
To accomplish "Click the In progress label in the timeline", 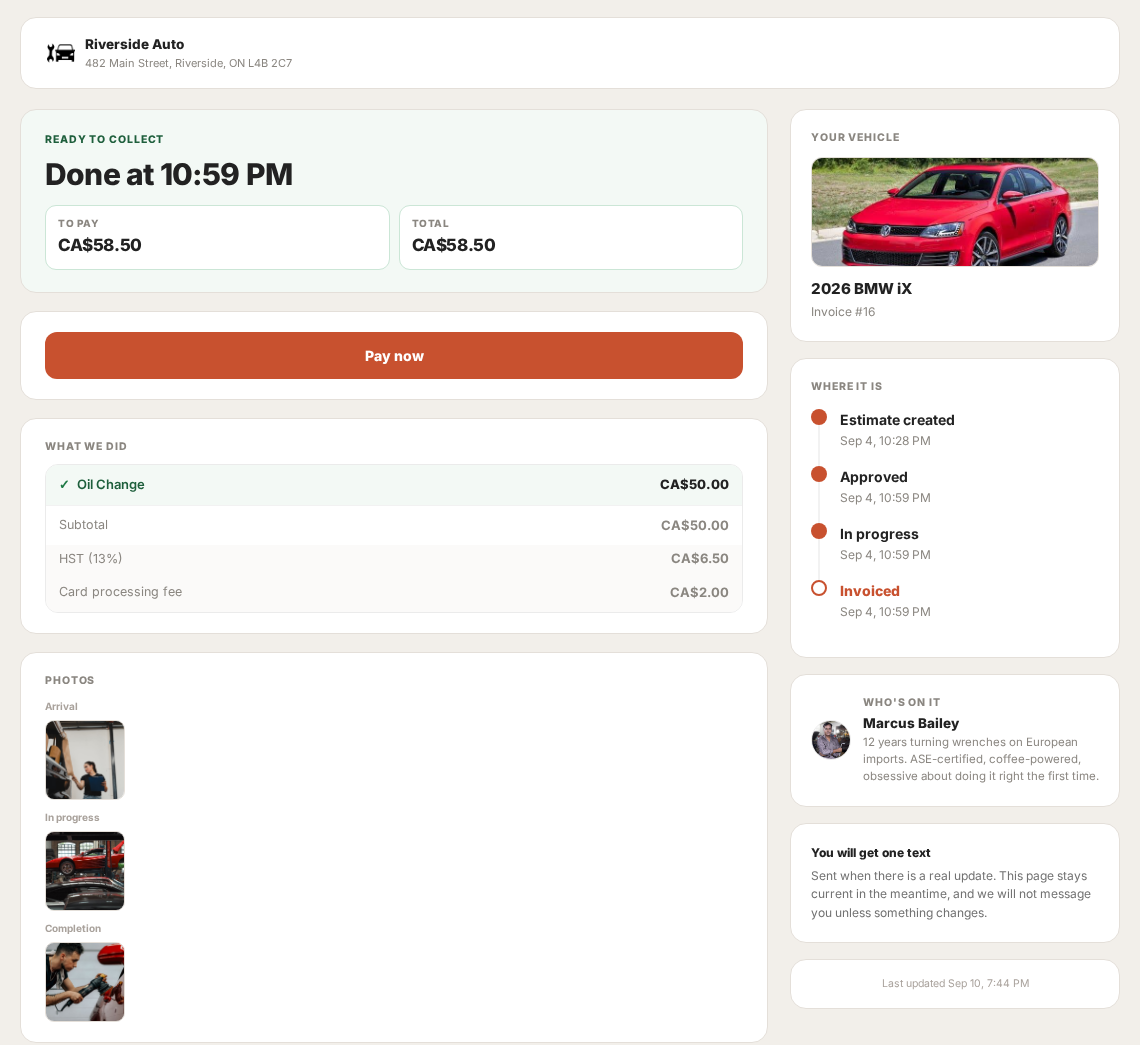I will 879,534.
